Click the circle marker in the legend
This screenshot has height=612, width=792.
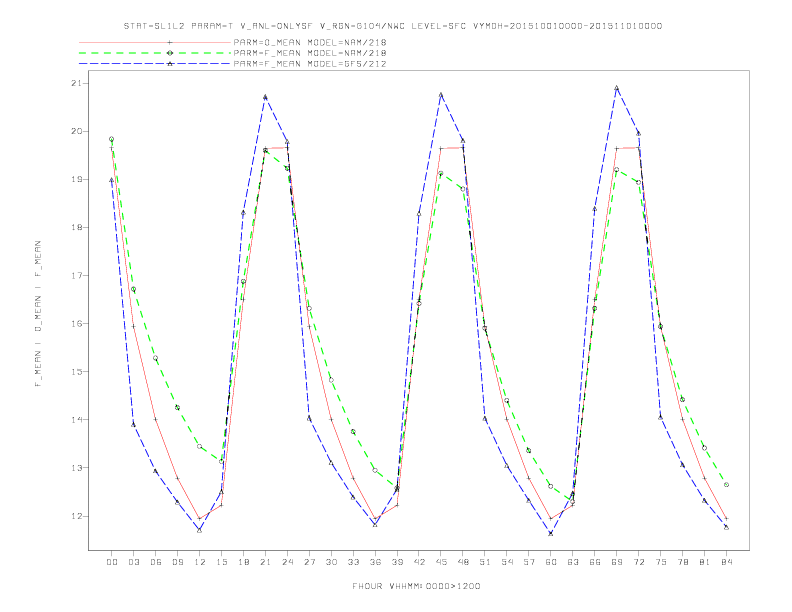pos(170,53)
